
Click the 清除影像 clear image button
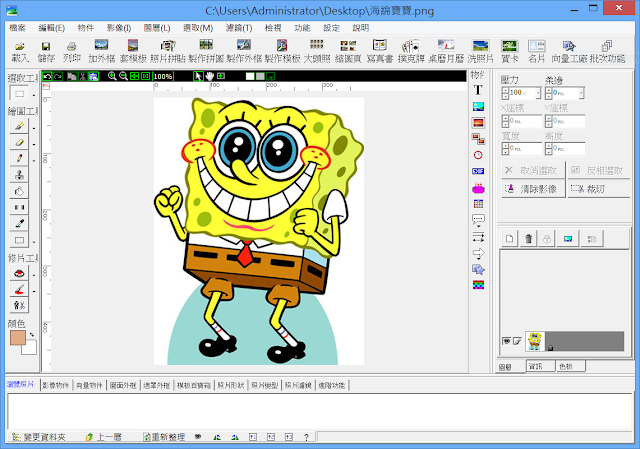pos(533,189)
